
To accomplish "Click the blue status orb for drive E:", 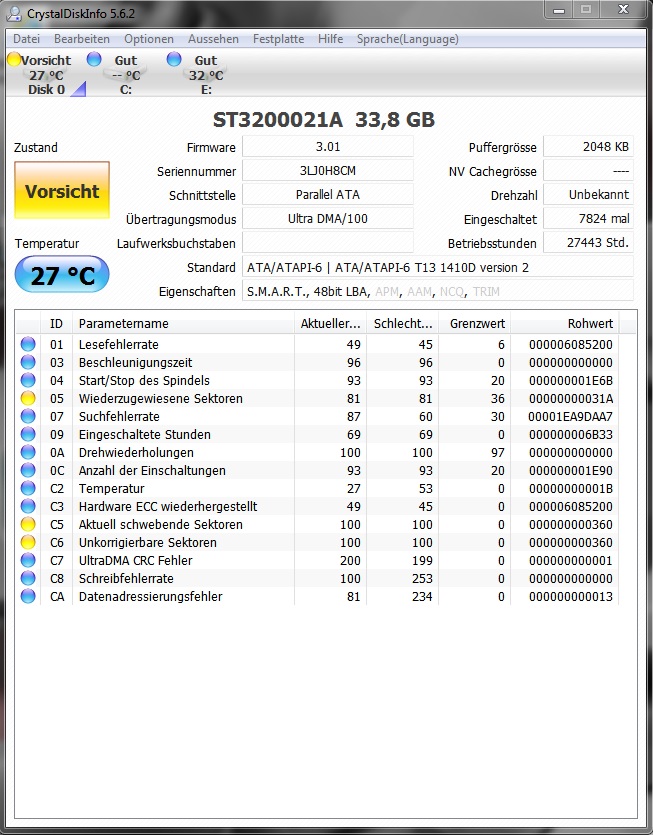I will click(174, 59).
